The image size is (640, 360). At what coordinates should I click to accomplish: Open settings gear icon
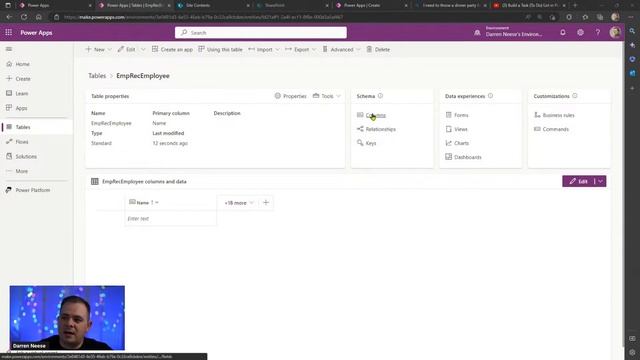[580, 33]
